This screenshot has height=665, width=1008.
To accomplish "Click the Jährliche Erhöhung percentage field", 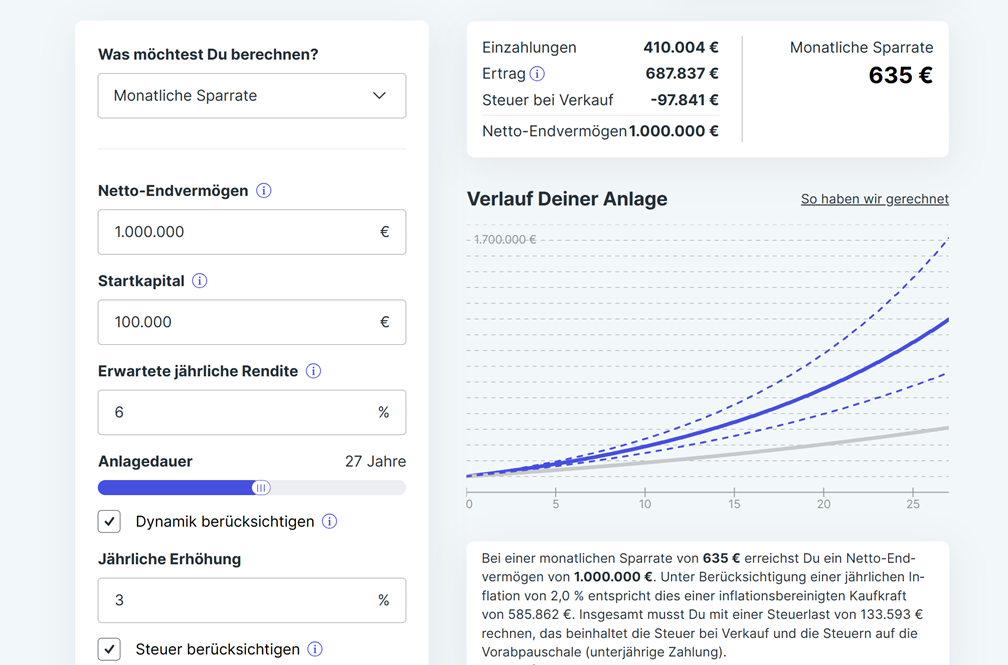I will coord(251,599).
